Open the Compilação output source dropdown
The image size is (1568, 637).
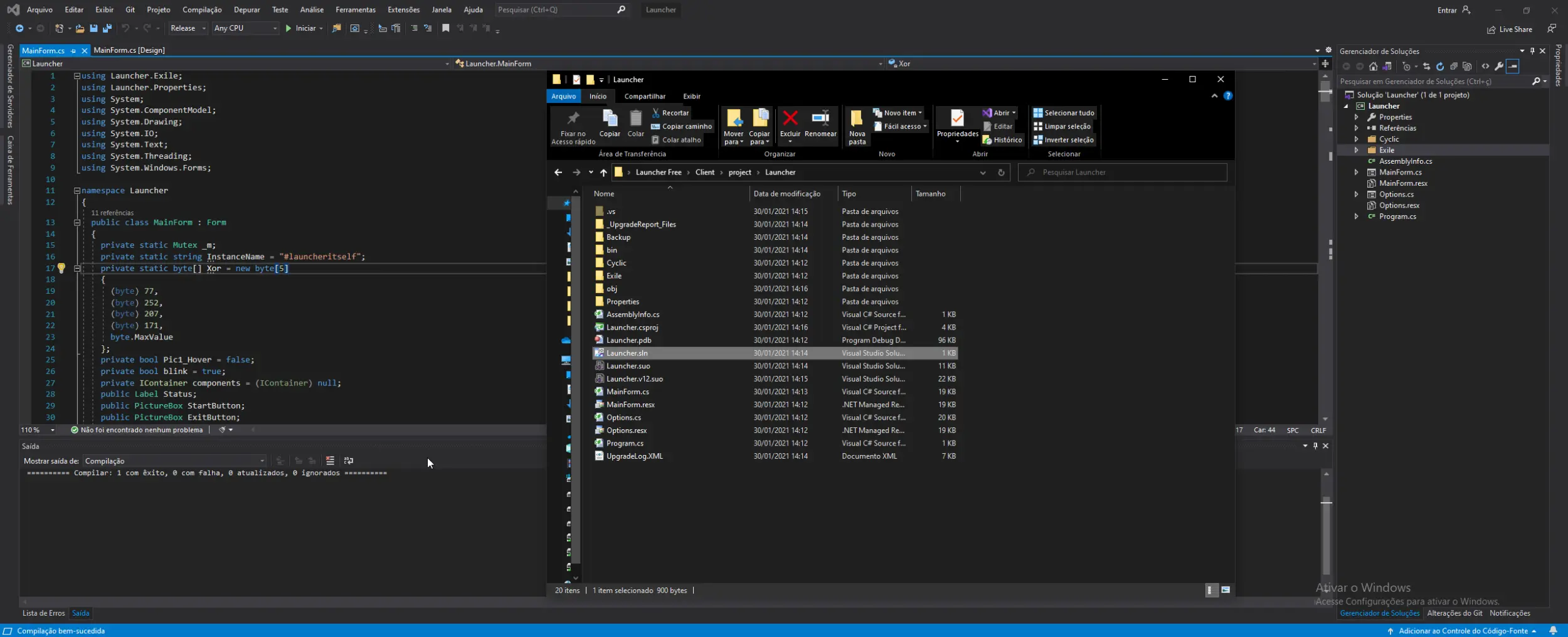point(174,461)
